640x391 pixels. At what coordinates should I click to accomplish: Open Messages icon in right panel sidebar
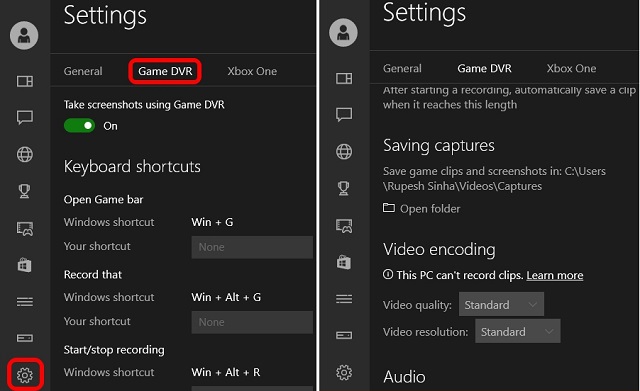click(344, 115)
